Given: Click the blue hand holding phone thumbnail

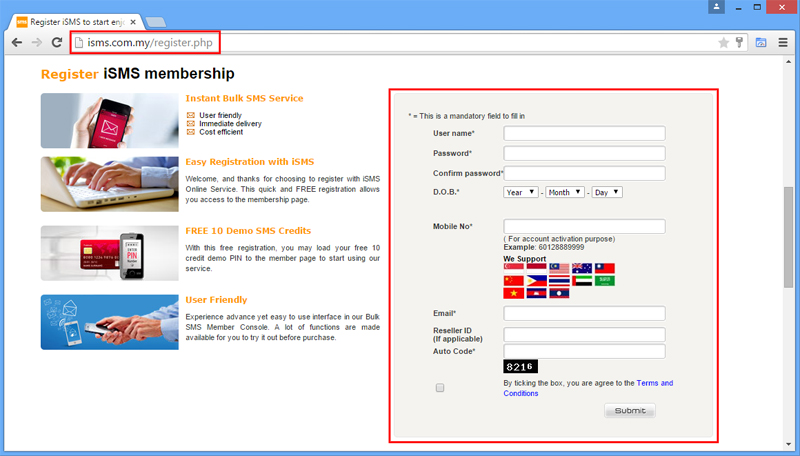Looking at the screenshot, I should pyautogui.click(x=110, y=322).
